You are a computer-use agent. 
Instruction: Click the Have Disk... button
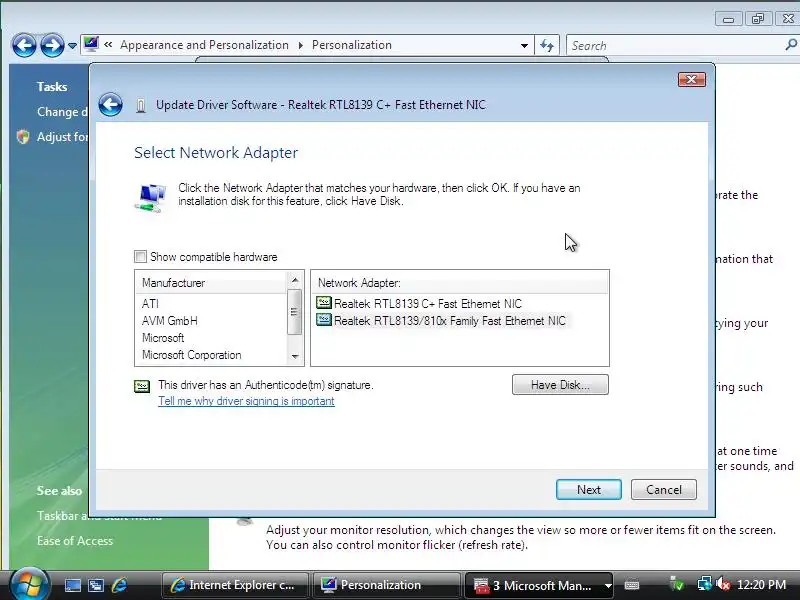click(560, 385)
